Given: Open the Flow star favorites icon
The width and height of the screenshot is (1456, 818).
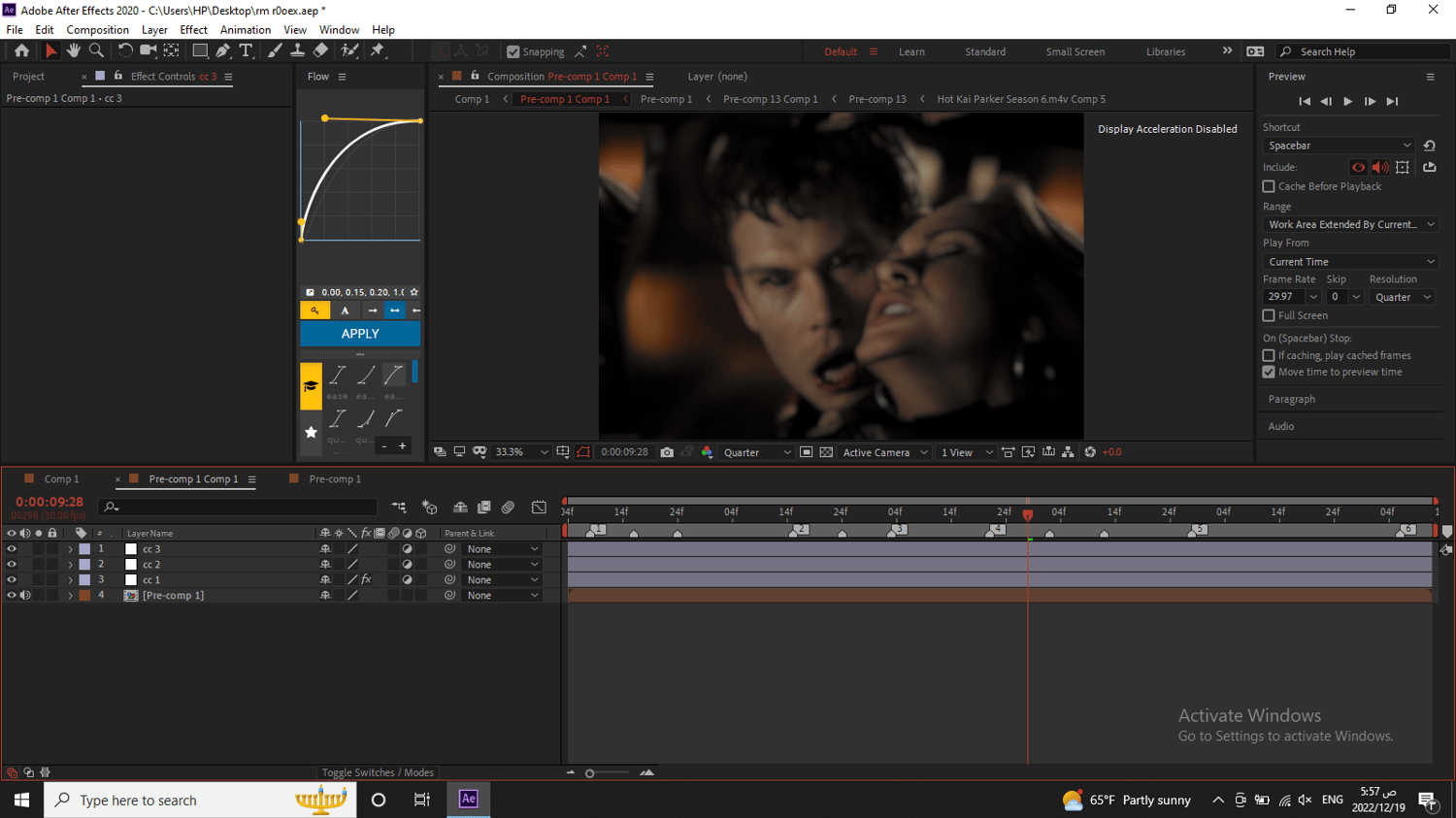Looking at the screenshot, I should [x=311, y=432].
